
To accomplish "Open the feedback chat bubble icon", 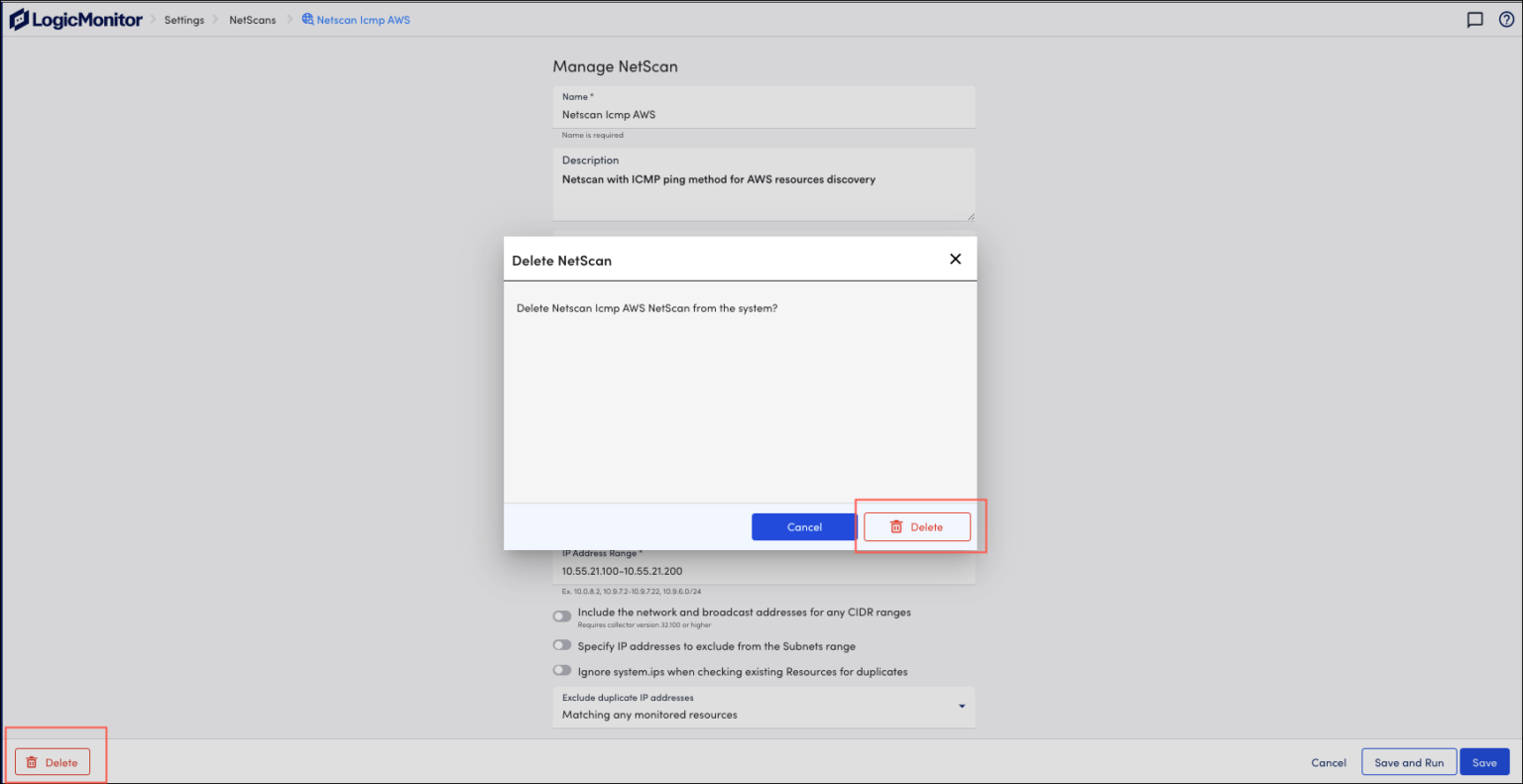I will click(1474, 19).
